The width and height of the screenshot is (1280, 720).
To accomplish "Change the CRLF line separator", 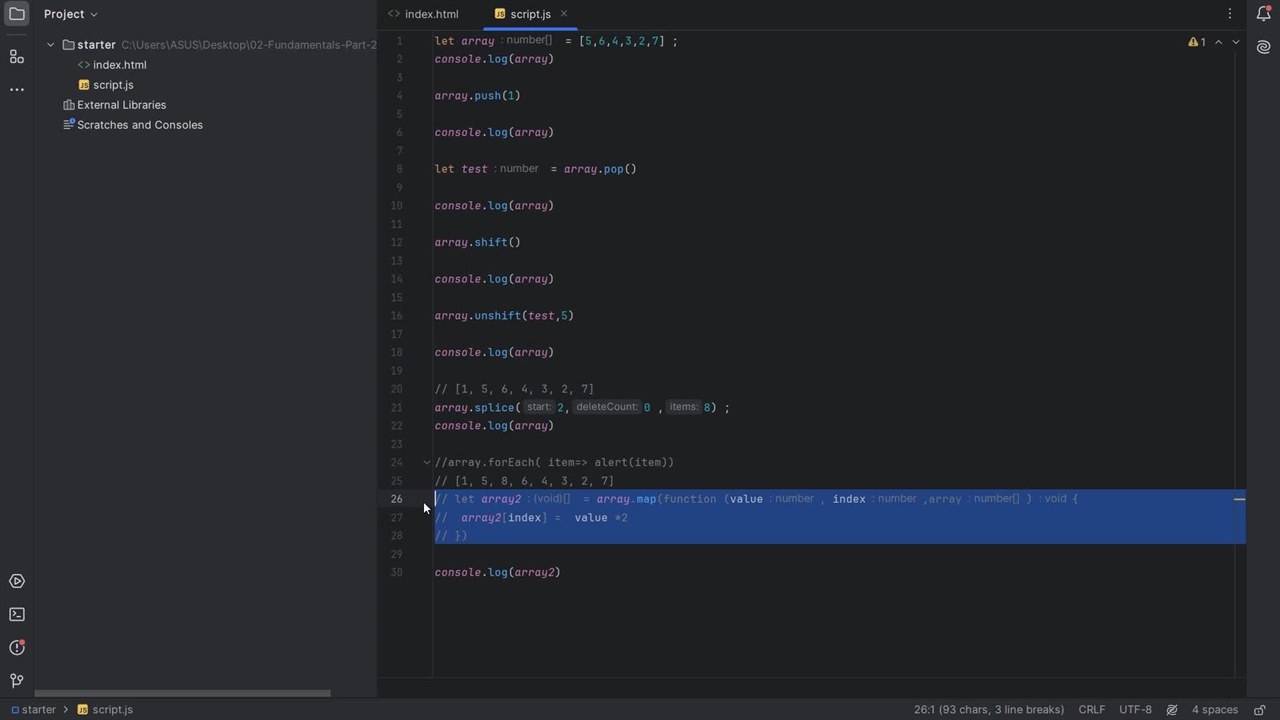I will (x=1091, y=709).
